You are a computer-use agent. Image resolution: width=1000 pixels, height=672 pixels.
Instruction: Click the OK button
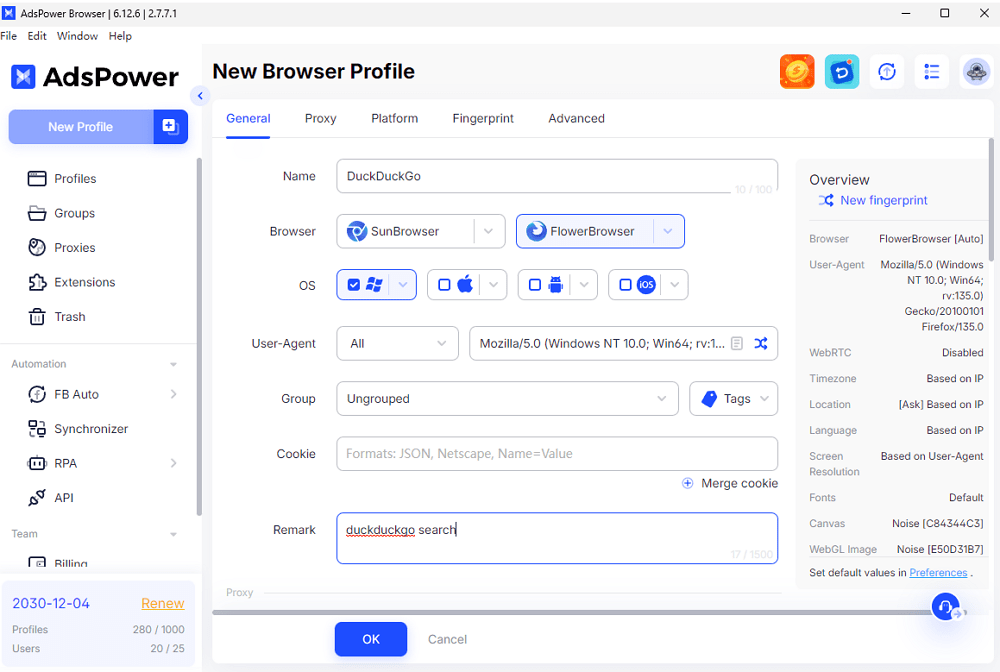point(371,639)
